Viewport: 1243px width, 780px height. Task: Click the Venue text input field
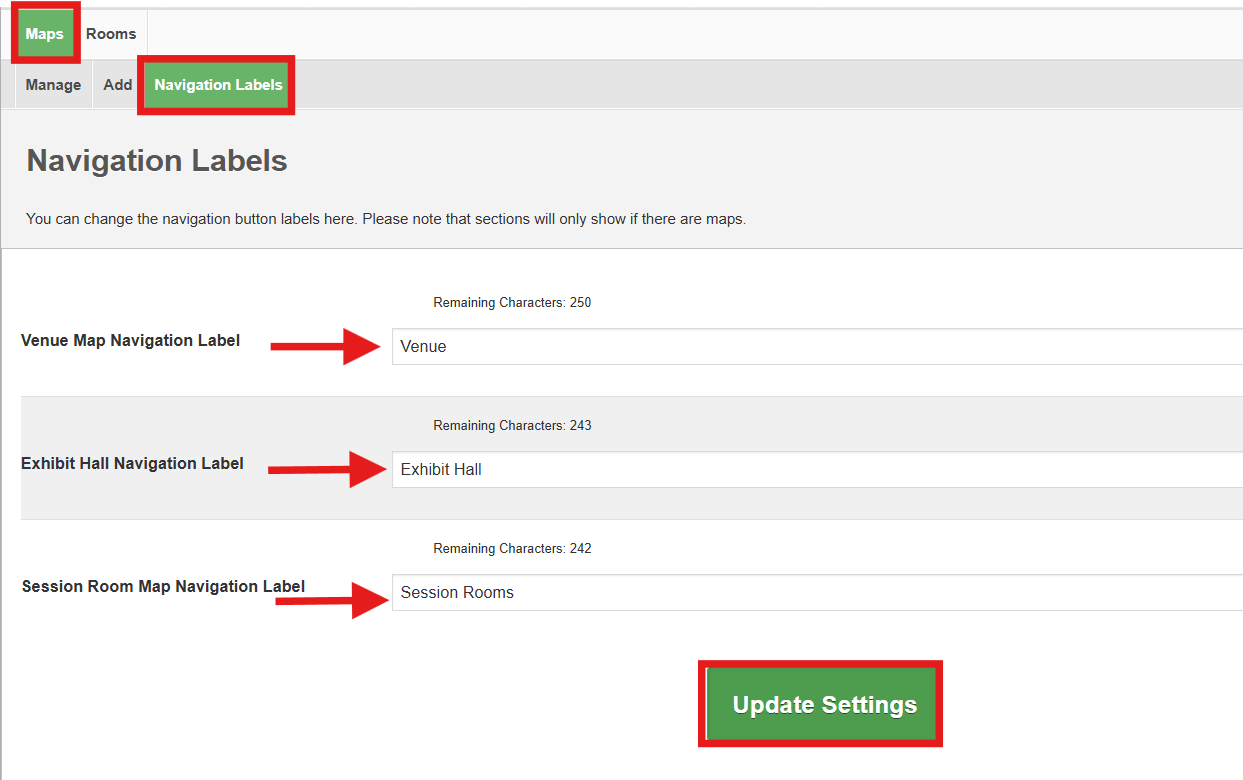815,347
